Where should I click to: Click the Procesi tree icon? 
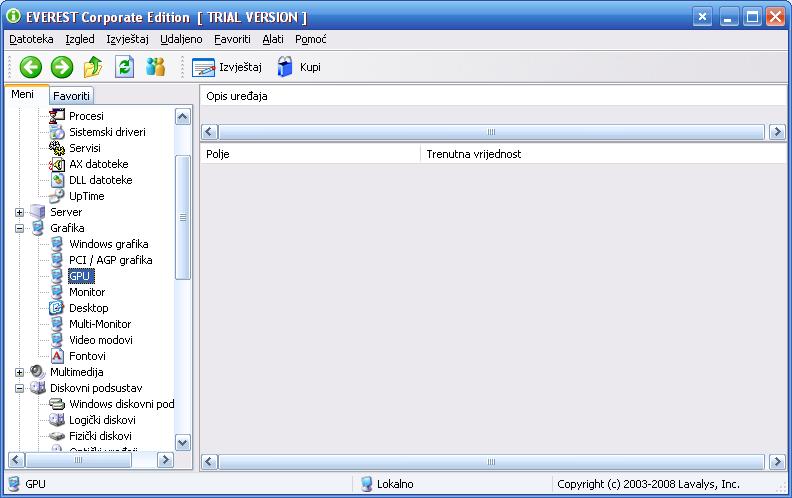click(57, 116)
